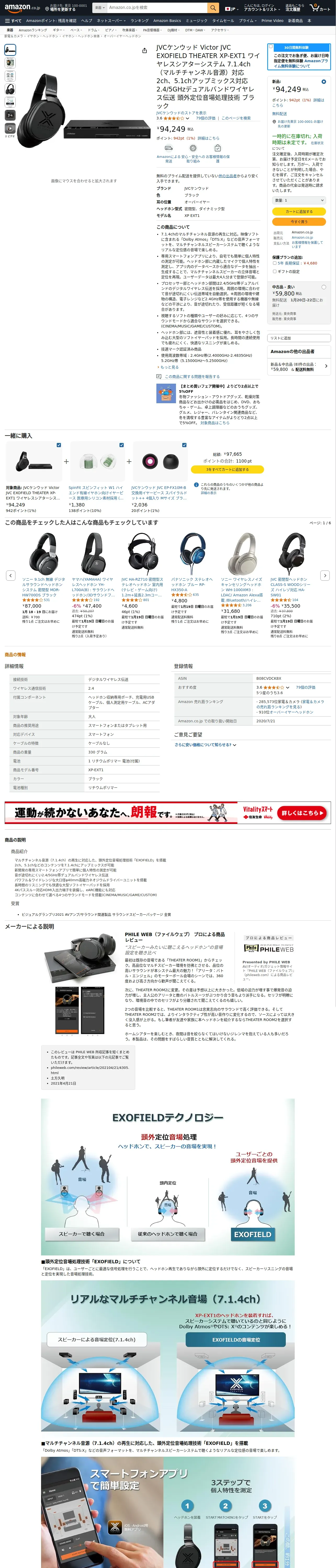Viewport: 336px width, 1568px height.
Task: Check the 30-day free trial checkbox
Action: [271, 47]
